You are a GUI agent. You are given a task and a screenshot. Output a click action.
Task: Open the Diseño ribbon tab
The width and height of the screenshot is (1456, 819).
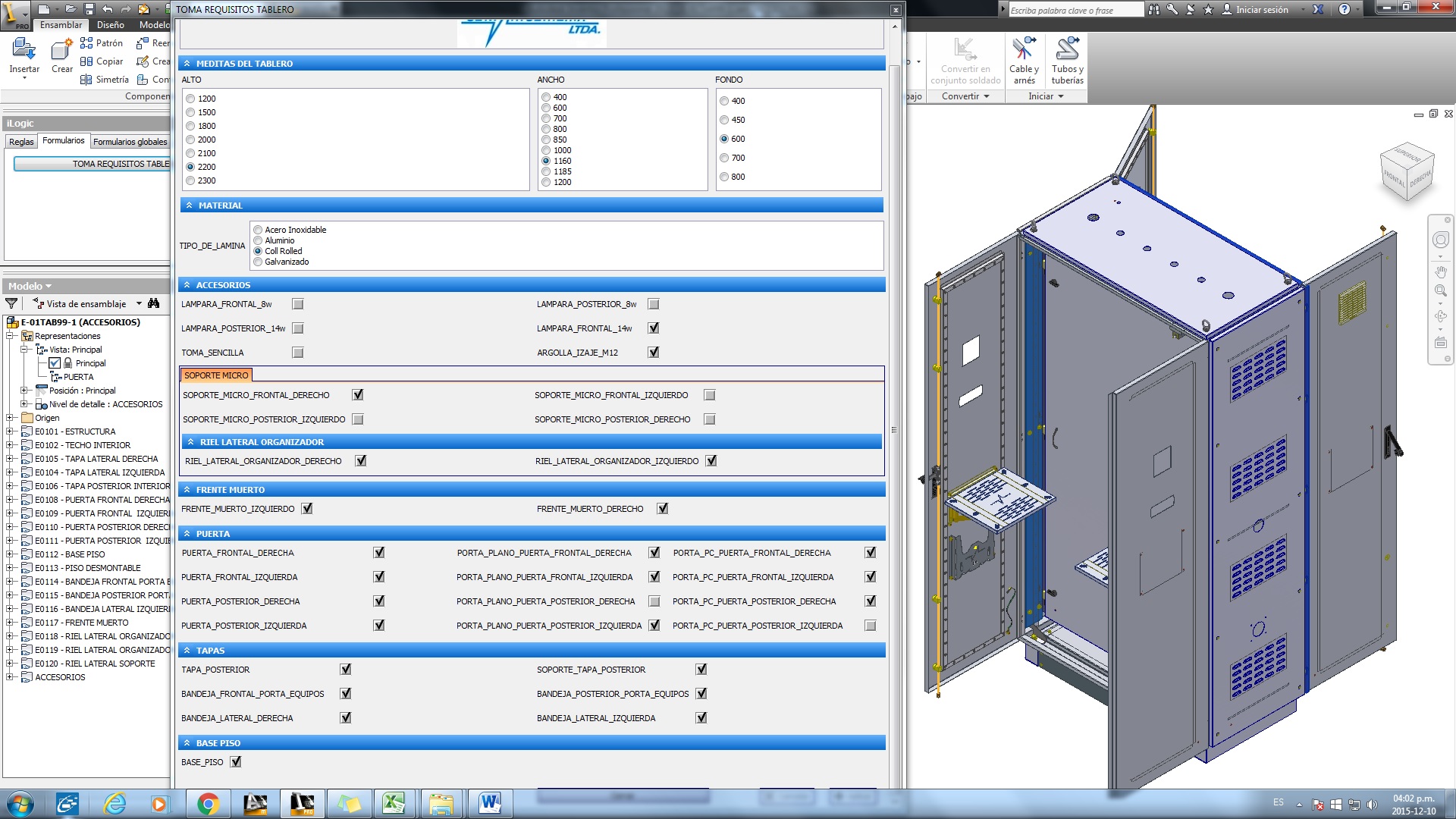(x=110, y=25)
